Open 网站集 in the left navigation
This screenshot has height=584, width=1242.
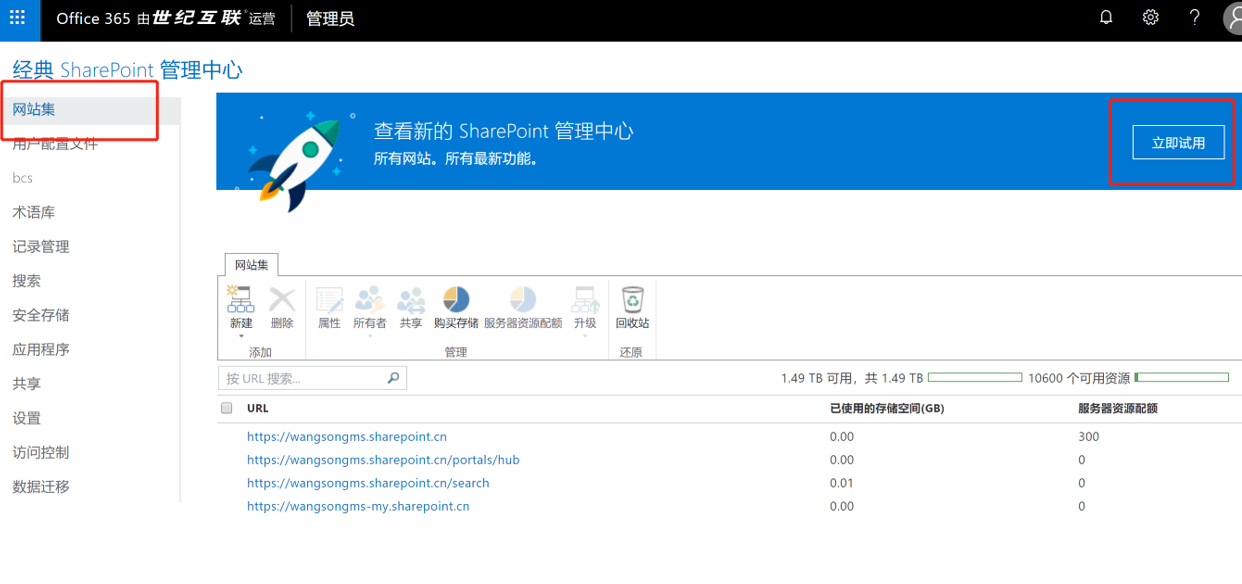34,109
